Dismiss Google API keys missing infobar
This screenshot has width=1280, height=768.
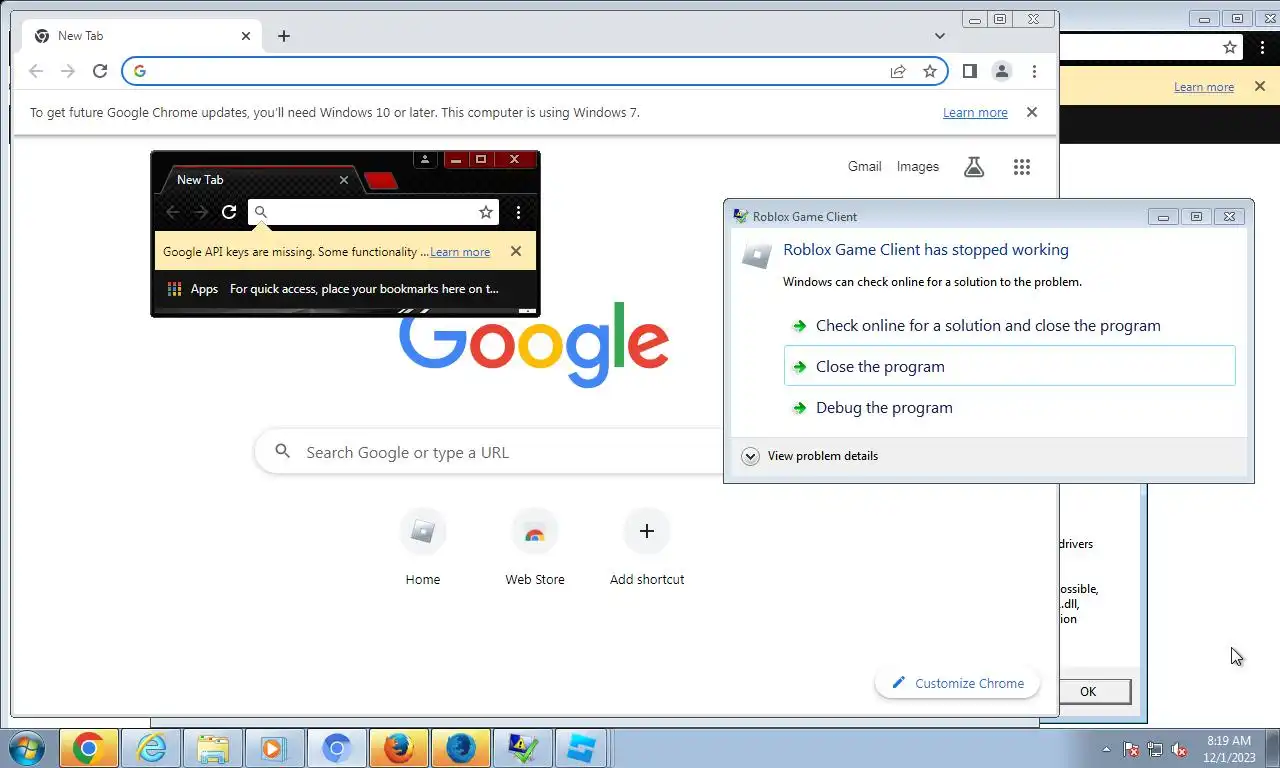(x=516, y=251)
